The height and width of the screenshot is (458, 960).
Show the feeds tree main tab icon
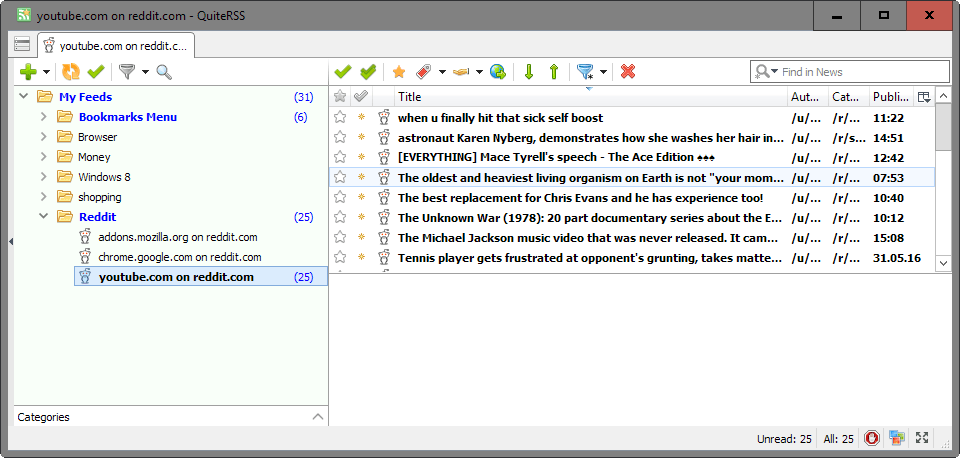tap(22, 45)
